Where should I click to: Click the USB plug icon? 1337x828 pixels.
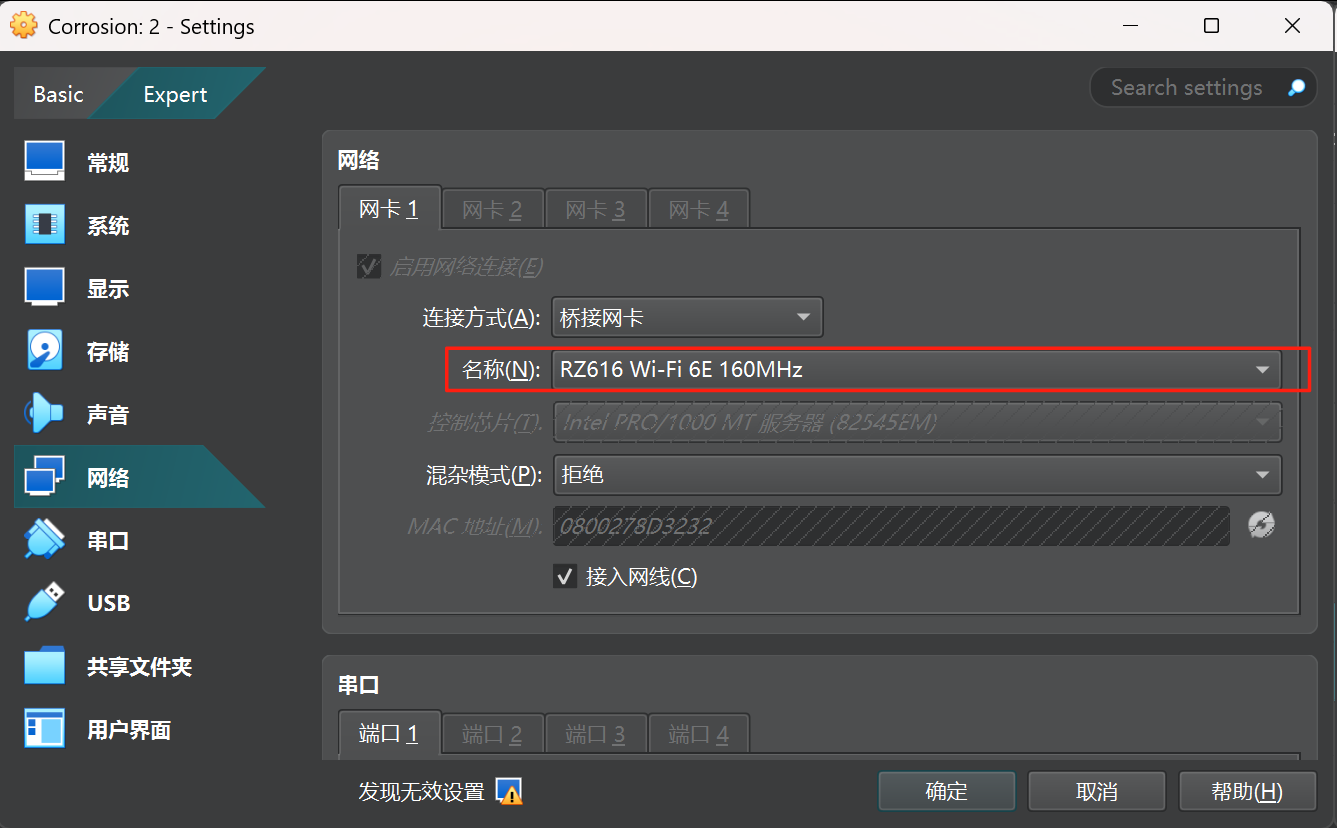(x=44, y=603)
